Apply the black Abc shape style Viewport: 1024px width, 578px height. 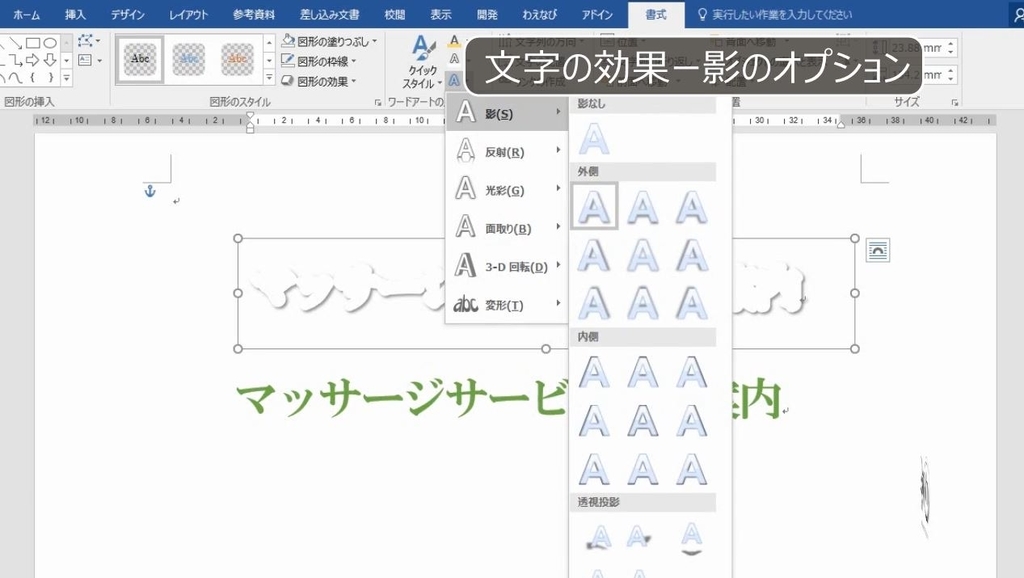[140, 59]
